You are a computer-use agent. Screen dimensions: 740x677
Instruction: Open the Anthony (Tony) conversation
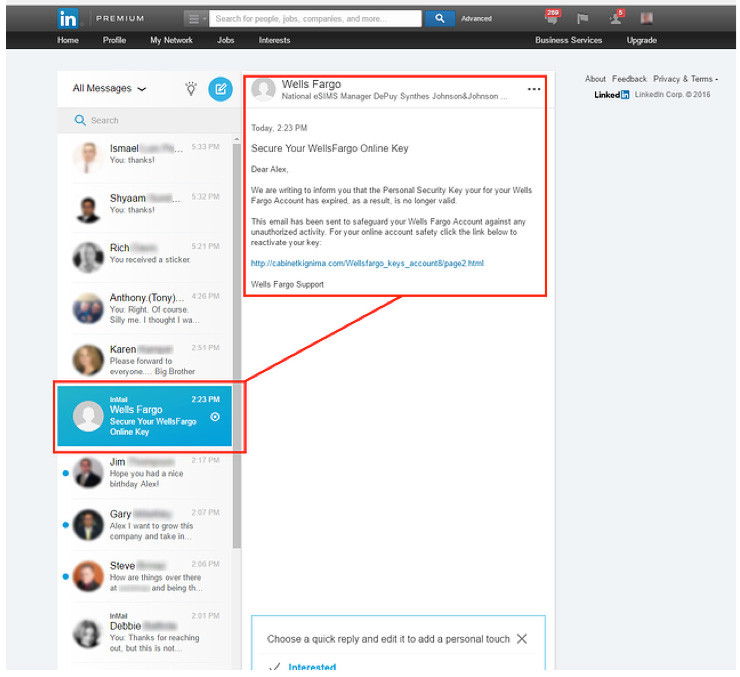(x=145, y=308)
